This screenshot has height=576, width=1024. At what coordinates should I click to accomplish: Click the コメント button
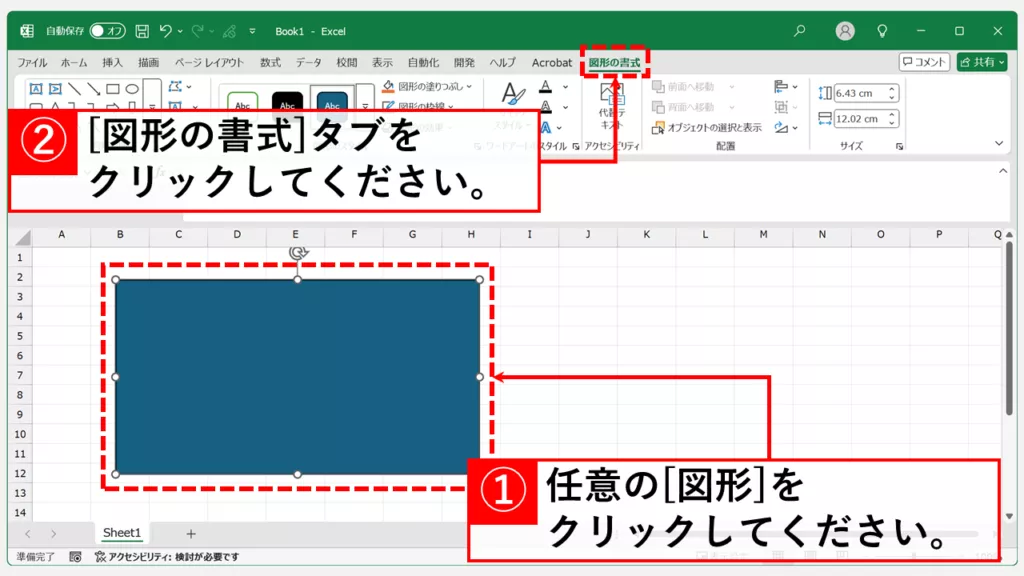(924, 62)
